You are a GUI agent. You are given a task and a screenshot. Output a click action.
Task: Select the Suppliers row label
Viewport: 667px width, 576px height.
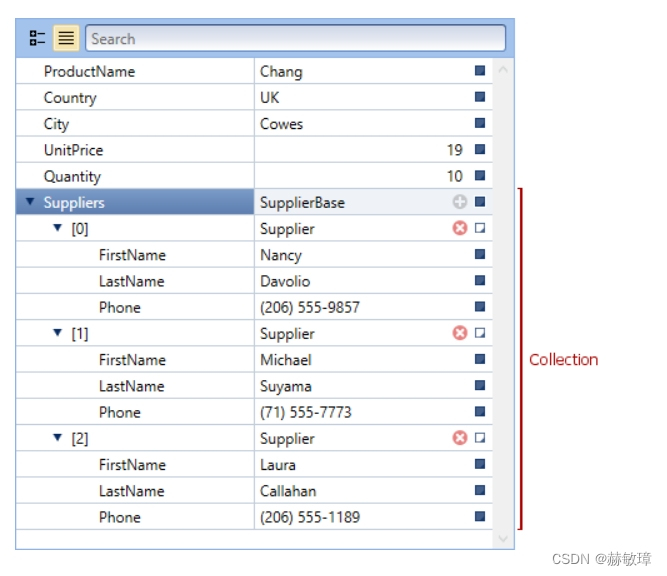coord(74,202)
